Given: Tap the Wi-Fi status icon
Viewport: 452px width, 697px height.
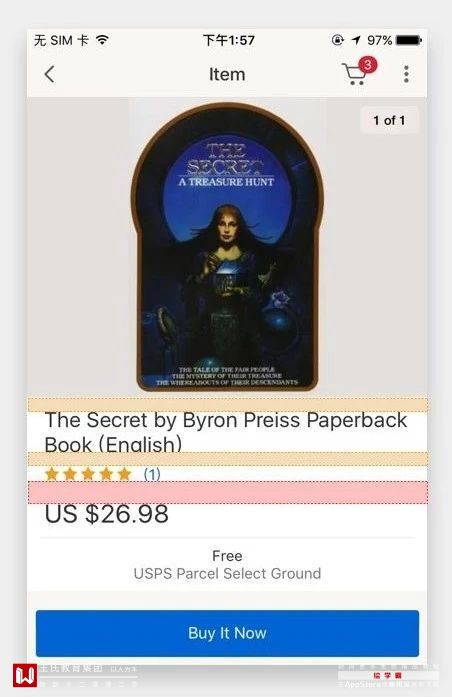Looking at the screenshot, I should point(103,40).
